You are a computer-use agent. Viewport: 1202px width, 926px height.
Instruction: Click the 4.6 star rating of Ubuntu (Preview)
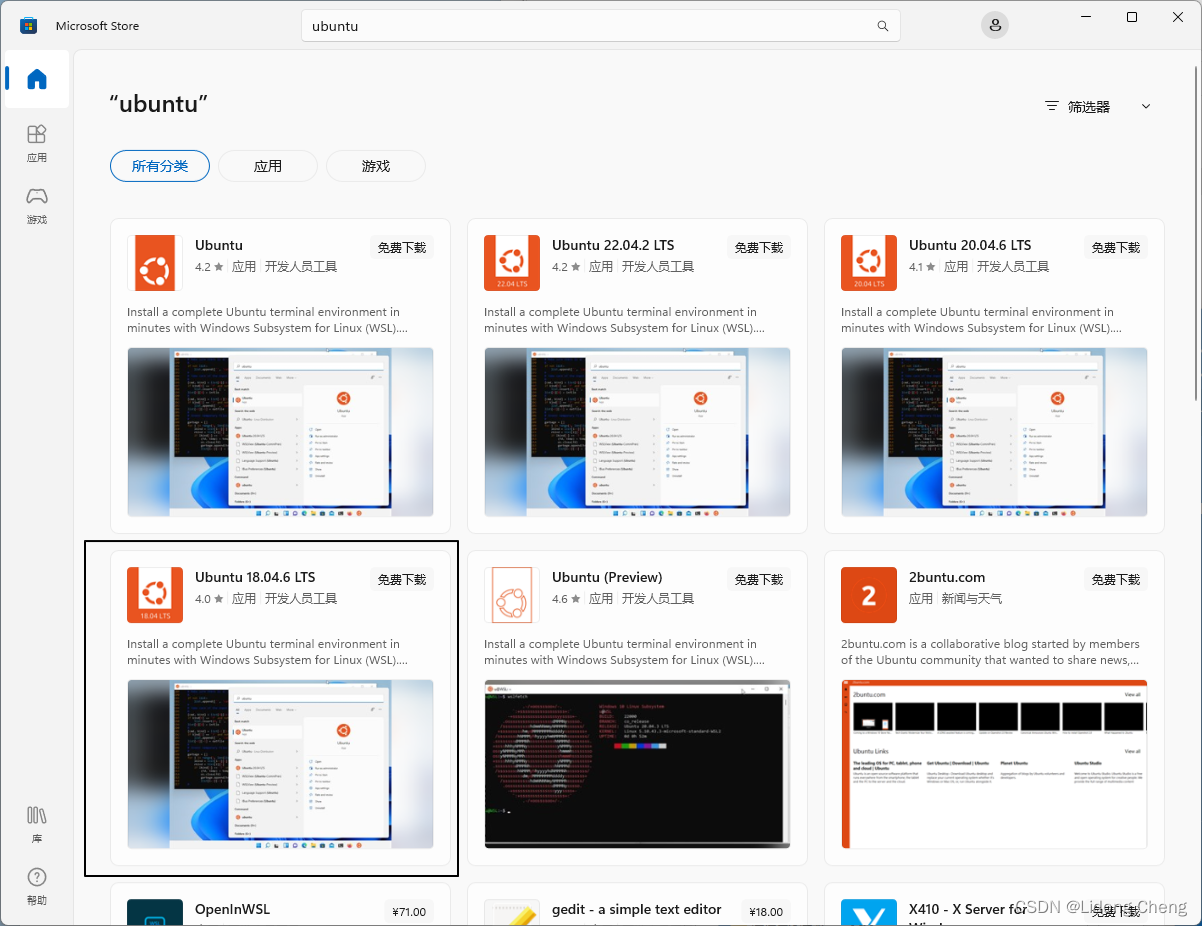(566, 598)
